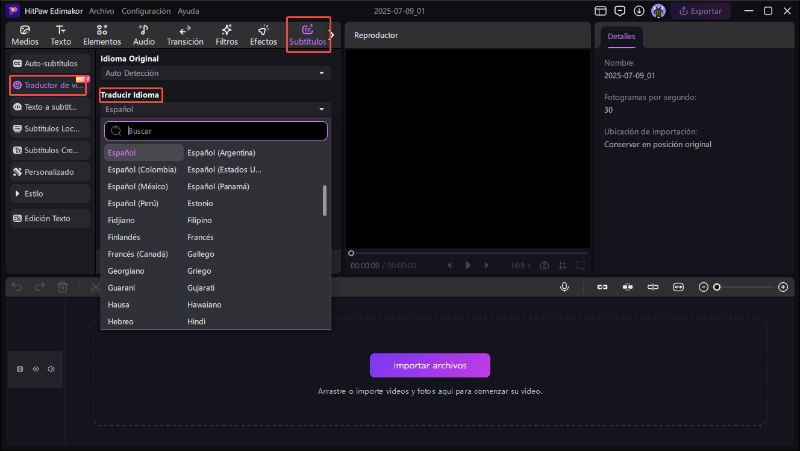Screen dimensions: 800x451
Task: Click the Buscar language search field
Action: click(216, 131)
